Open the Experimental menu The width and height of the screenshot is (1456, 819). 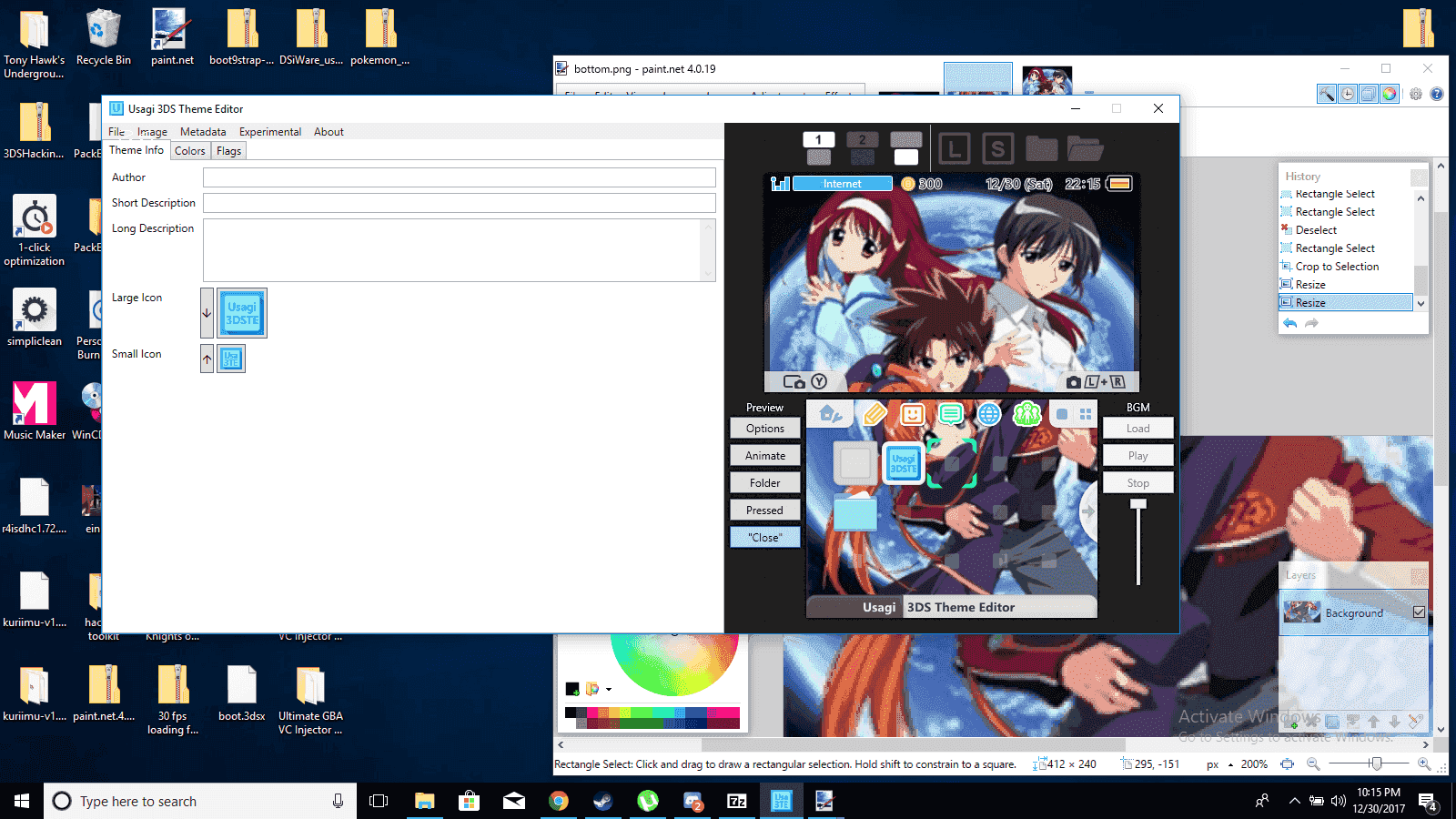coord(270,132)
